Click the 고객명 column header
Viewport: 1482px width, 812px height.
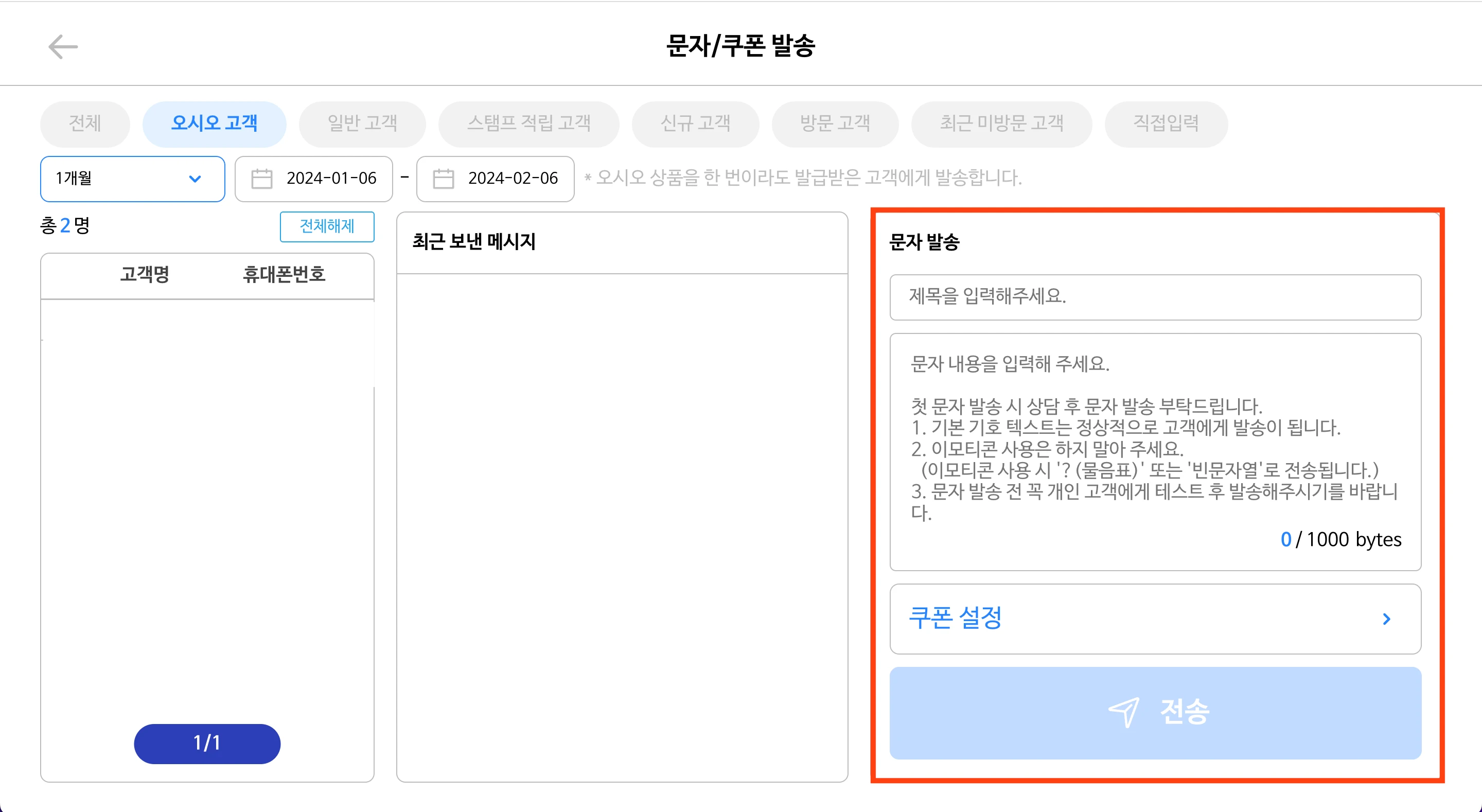(x=145, y=274)
